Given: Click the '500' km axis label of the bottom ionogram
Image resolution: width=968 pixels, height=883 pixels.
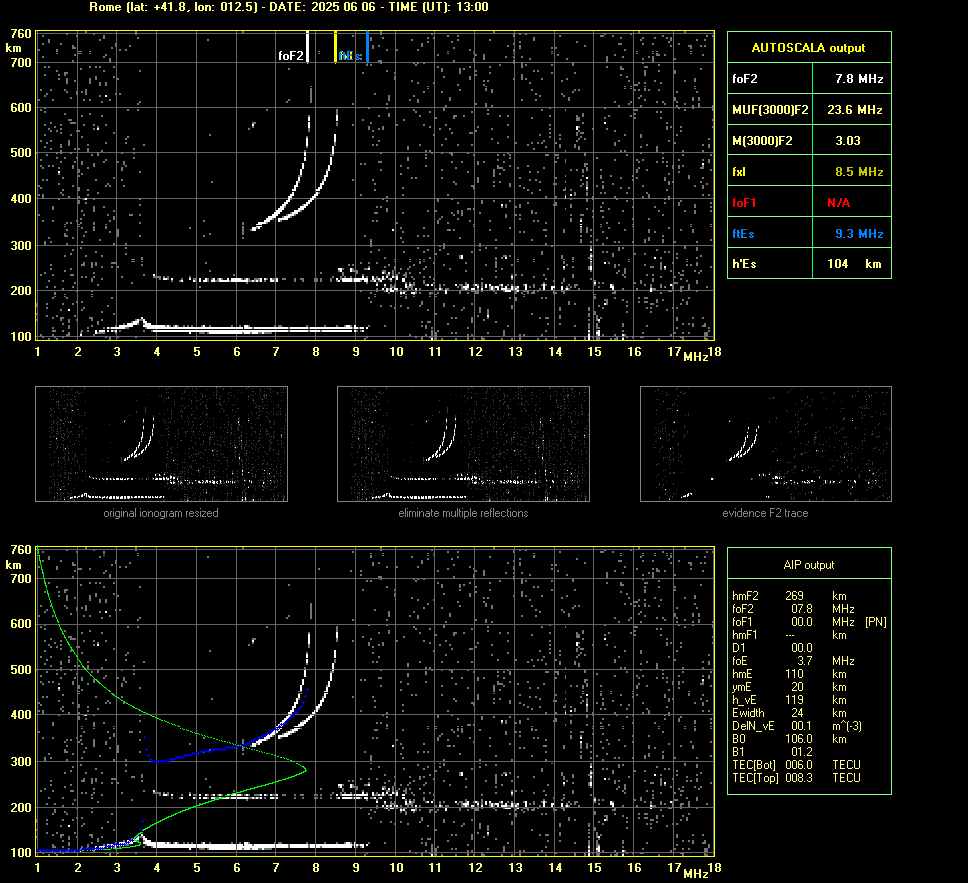Looking at the screenshot, I should point(20,669).
